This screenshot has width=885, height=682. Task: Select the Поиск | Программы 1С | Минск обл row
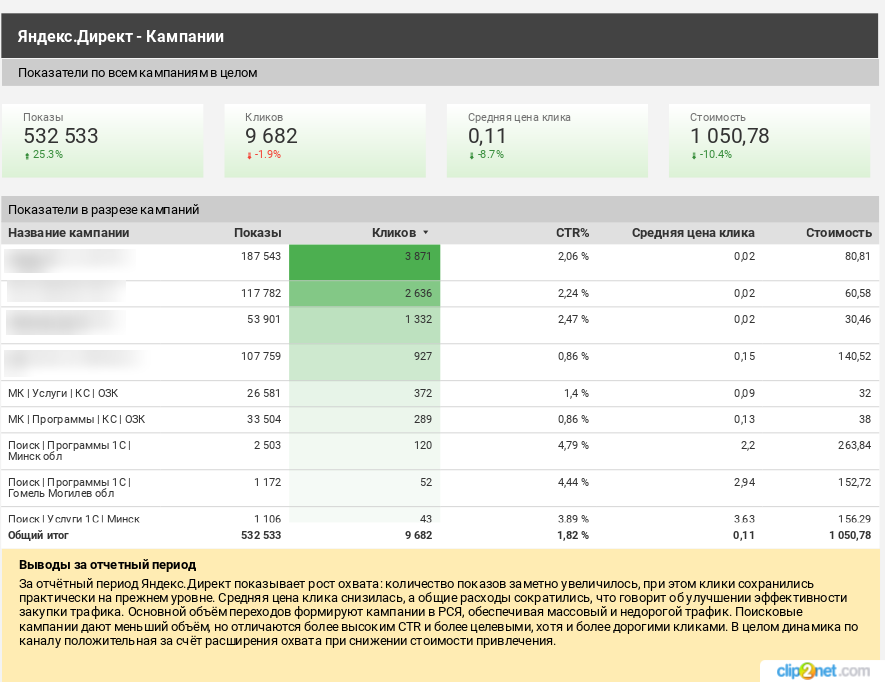(69, 451)
